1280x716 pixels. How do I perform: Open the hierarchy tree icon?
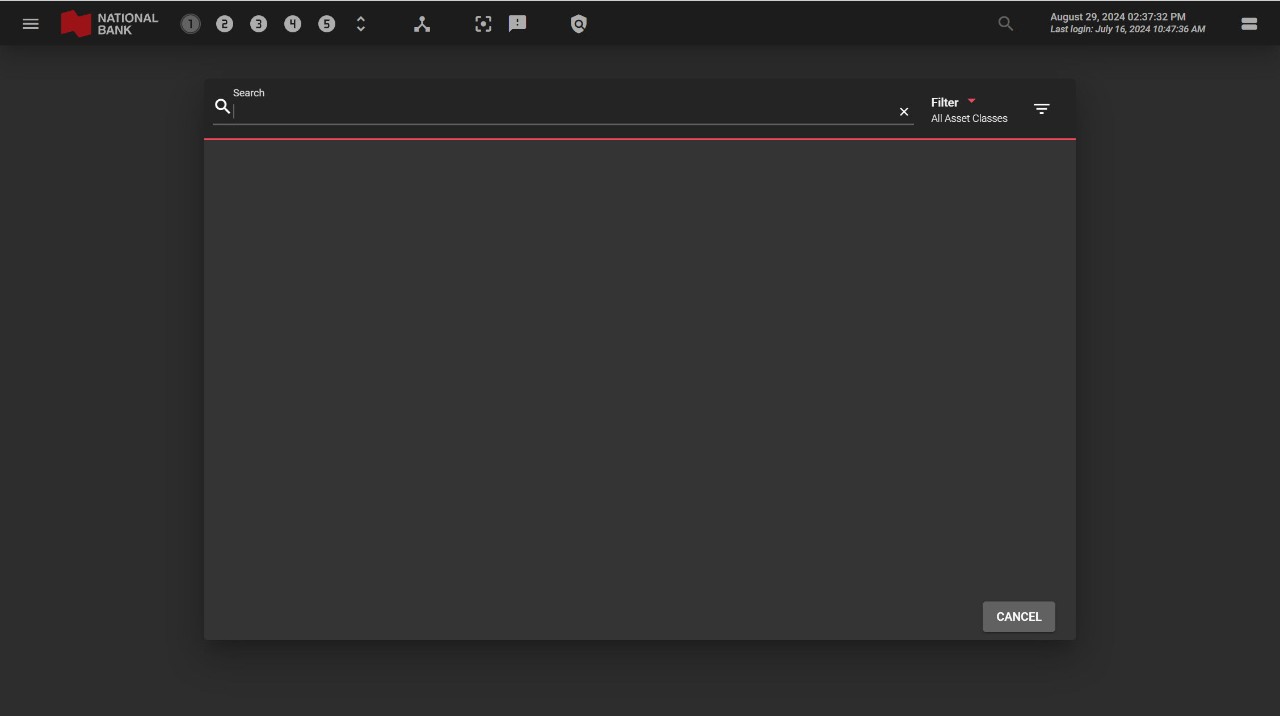(x=422, y=24)
